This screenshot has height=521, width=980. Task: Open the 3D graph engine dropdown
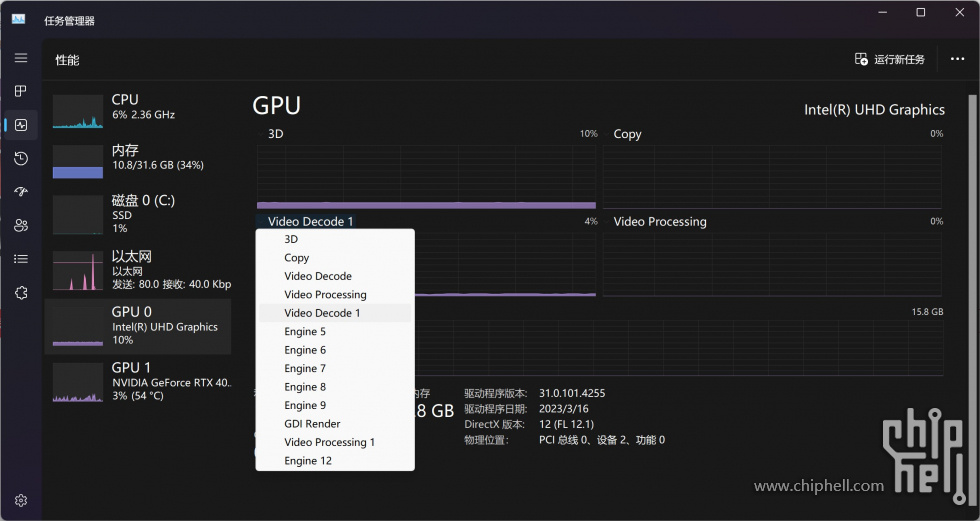pyautogui.click(x=271, y=134)
